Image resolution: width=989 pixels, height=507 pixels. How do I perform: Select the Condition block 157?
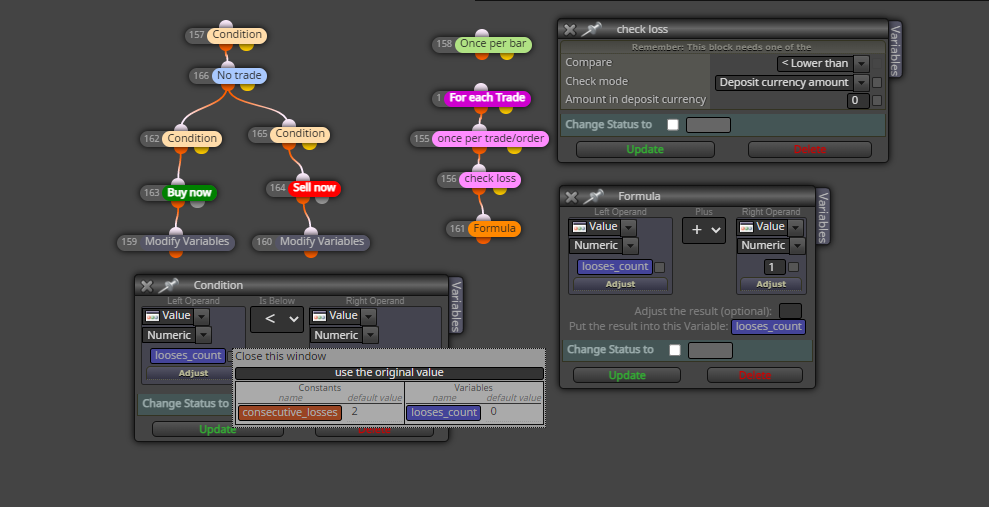[x=237, y=35]
